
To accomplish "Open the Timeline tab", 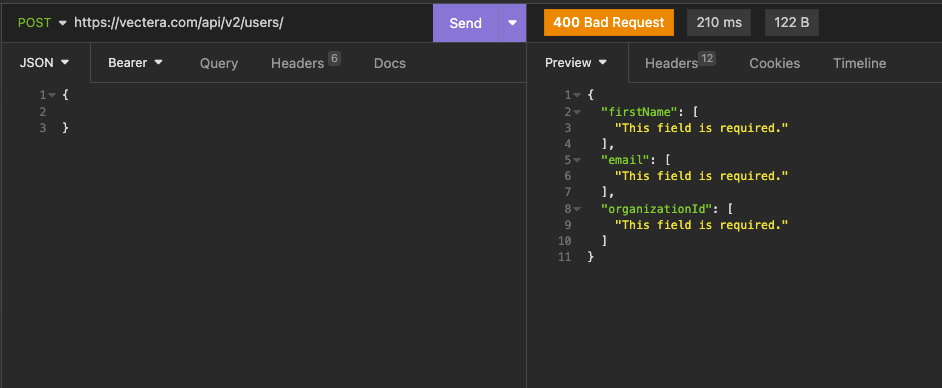I will pyautogui.click(x=859, y=63).
